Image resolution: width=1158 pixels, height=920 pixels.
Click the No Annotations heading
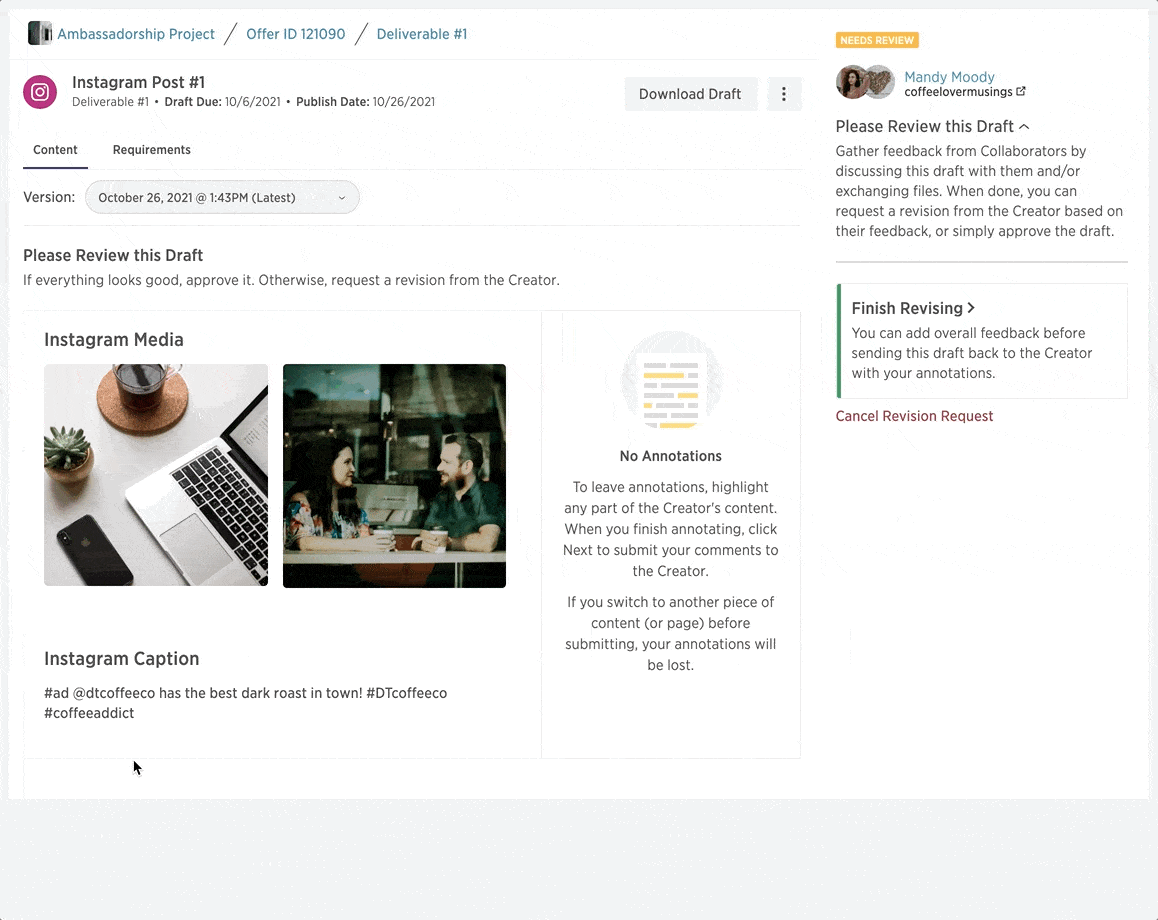pyautogui.click(x=671, y=456)
